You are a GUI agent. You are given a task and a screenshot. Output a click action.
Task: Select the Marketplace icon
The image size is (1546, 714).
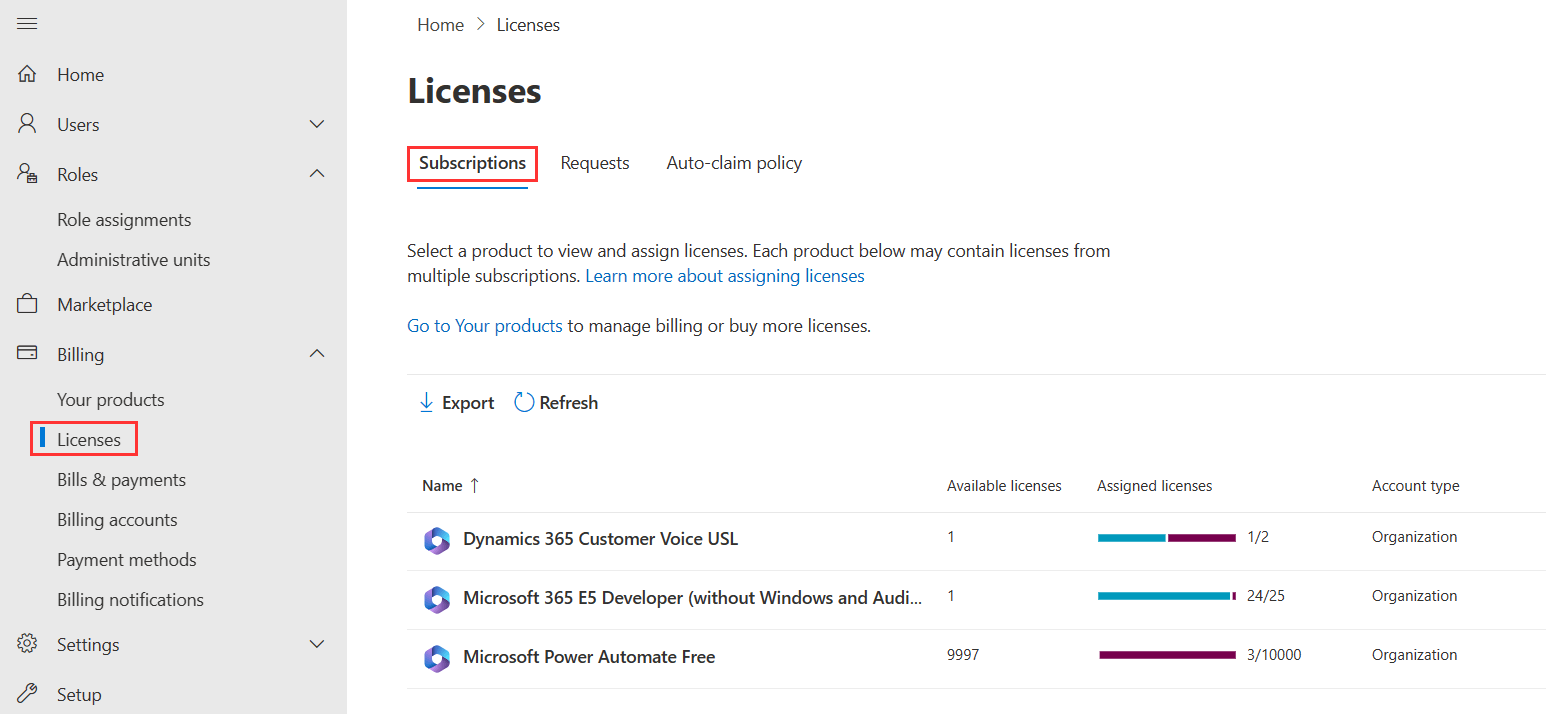[27, 303]
